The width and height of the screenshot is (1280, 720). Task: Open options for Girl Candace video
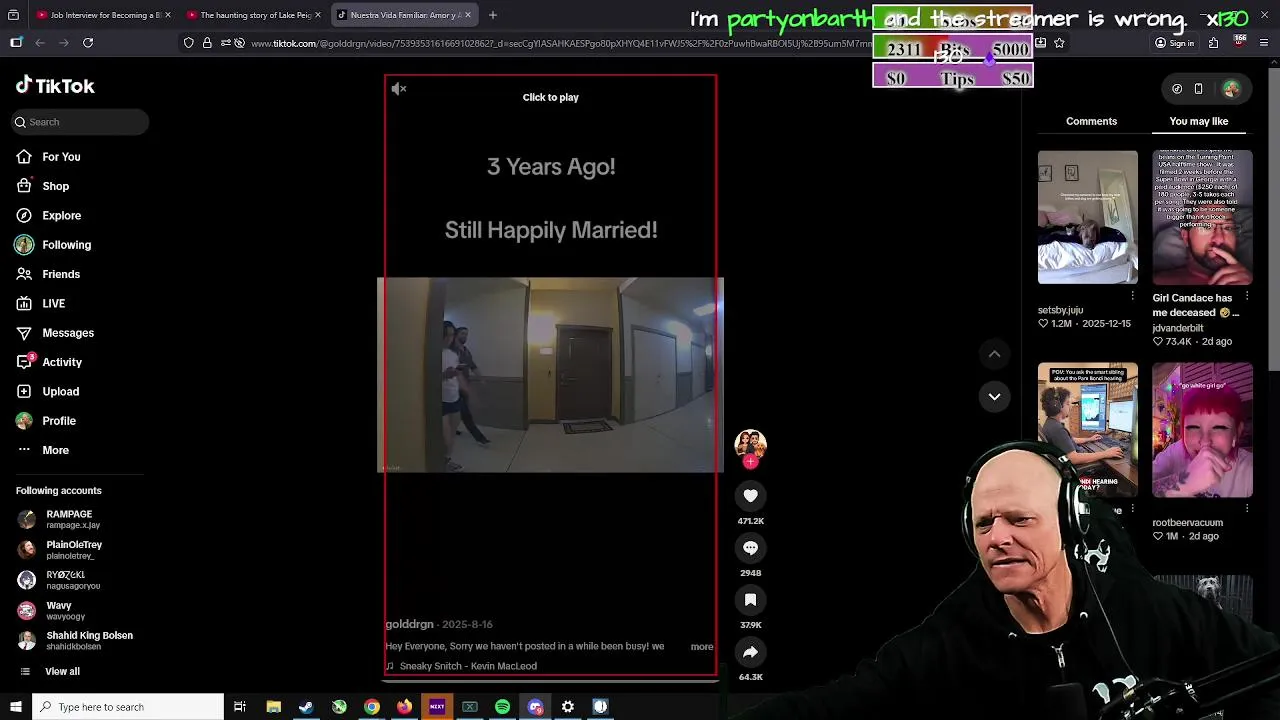tap(1247, 297)
